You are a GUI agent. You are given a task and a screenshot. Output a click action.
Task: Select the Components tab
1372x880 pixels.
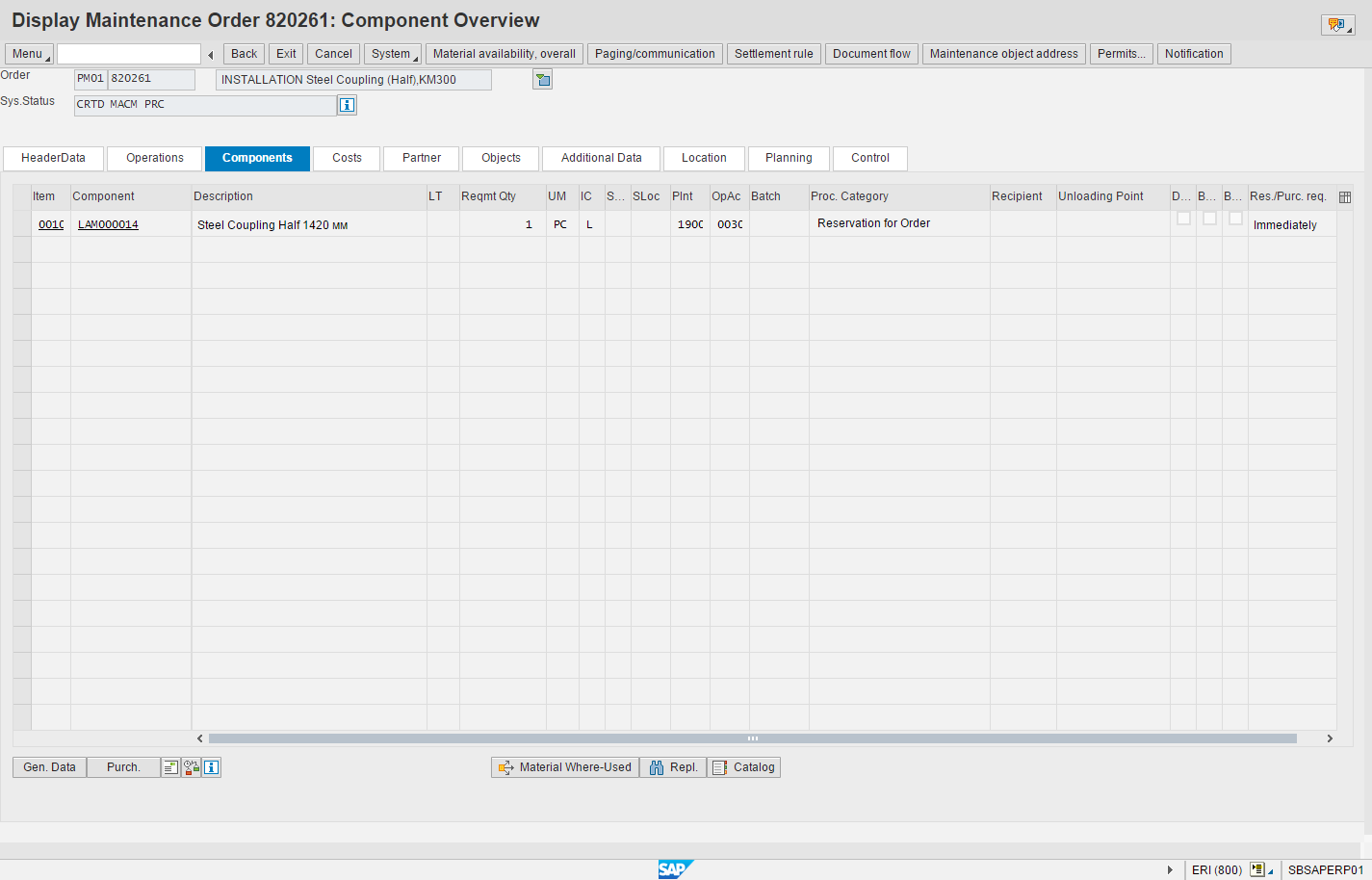[257, 158]
